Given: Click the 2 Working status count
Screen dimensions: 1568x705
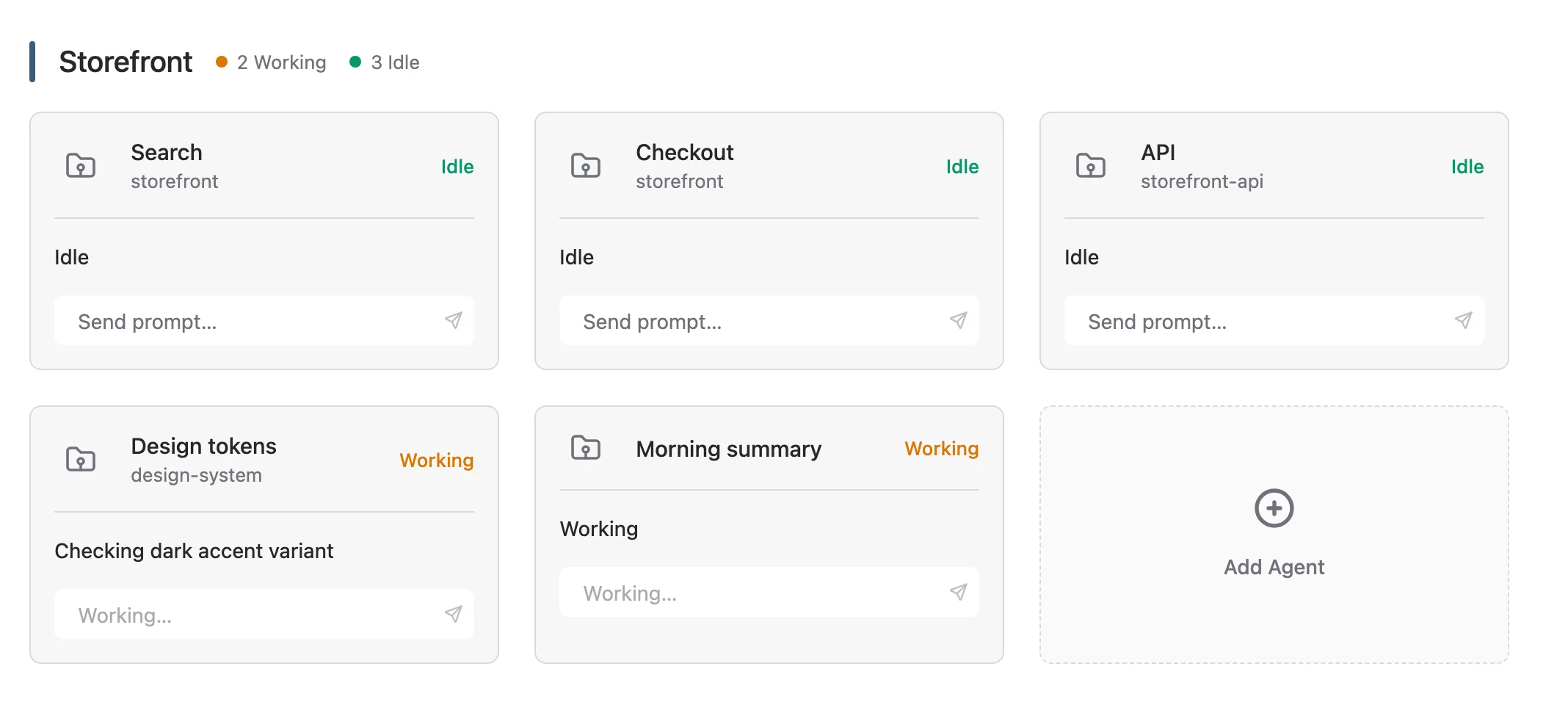Looking at the screenshot, I should [x=281, y=62].
